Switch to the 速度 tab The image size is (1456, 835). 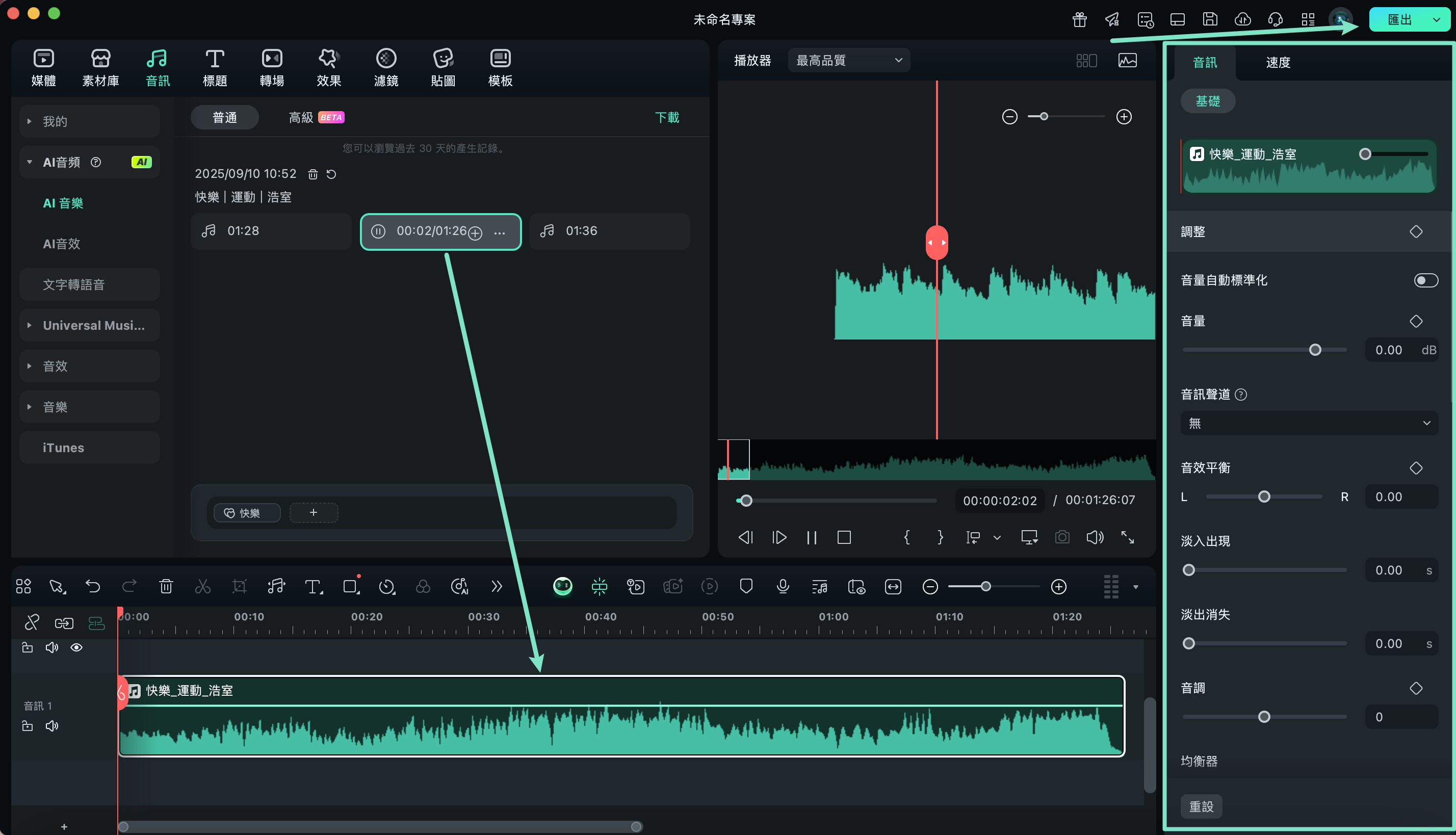pos(1278,62)
